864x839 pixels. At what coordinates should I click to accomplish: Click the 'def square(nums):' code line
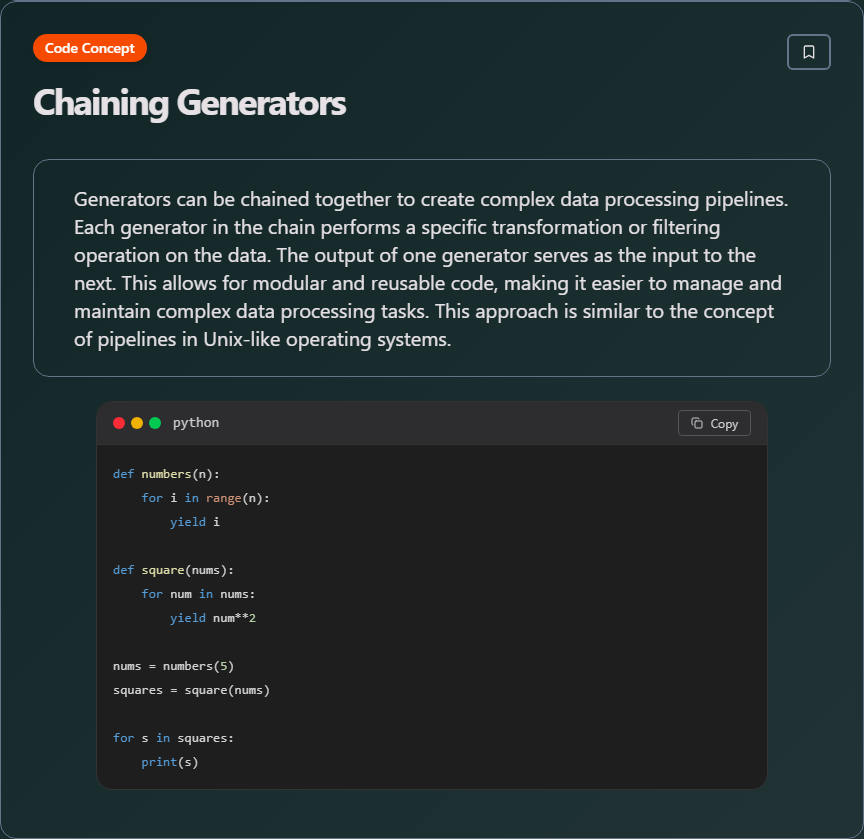click(173, 570)
